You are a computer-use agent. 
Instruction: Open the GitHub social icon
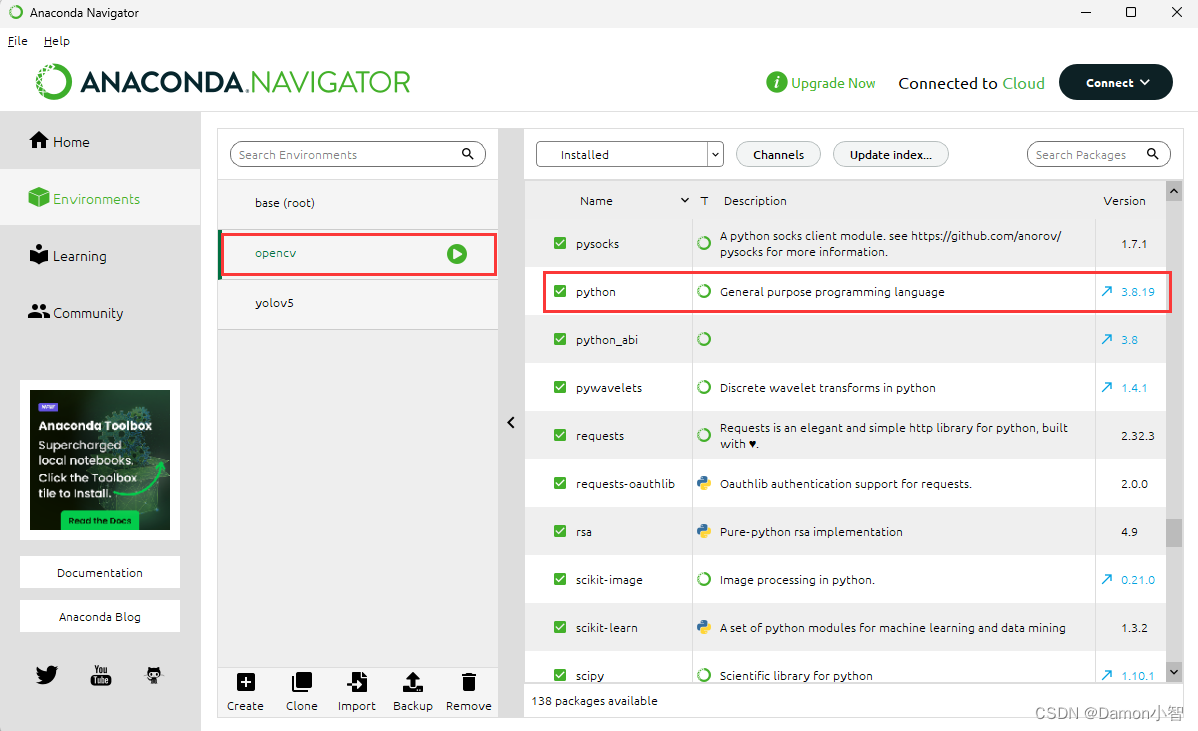154,675
